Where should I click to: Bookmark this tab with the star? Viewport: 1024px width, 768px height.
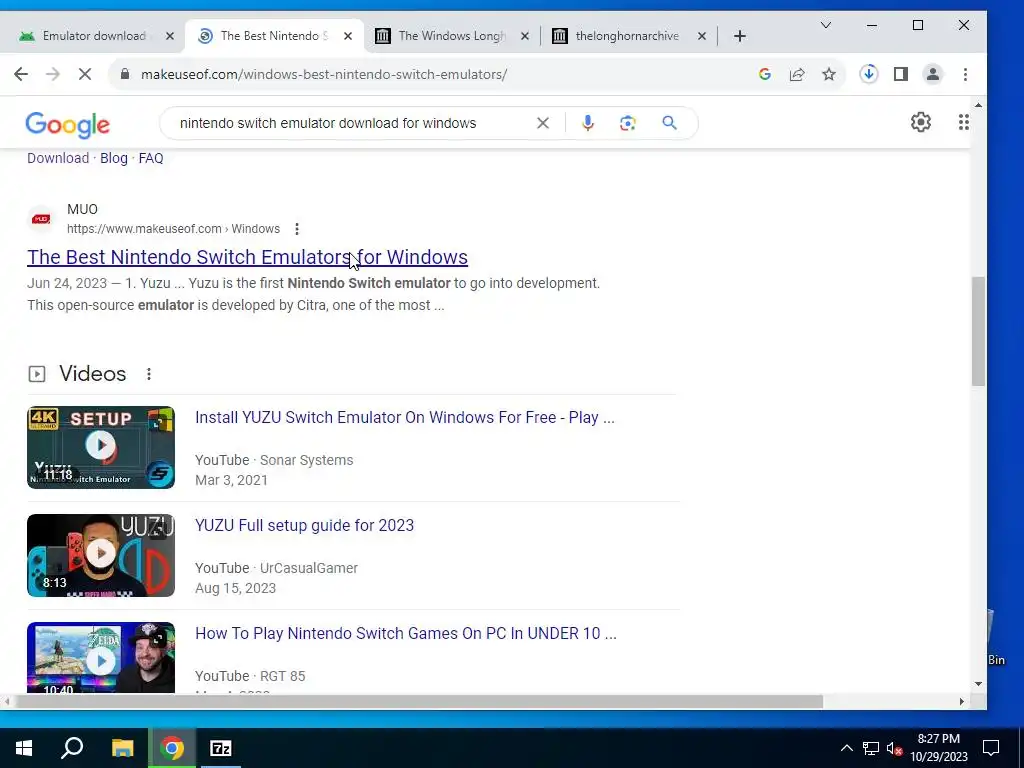(829, 74)
